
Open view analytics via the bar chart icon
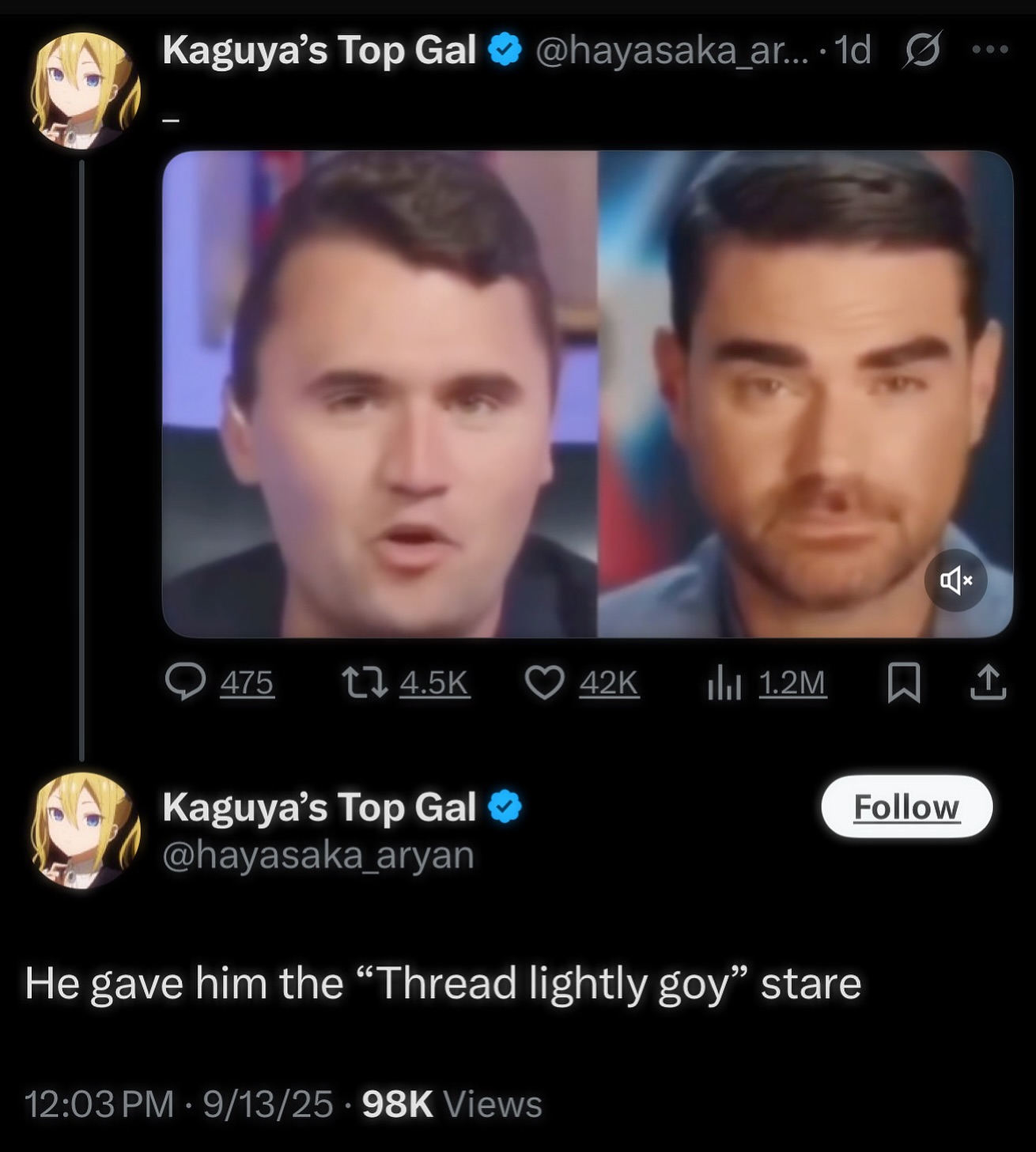point(724,682)
